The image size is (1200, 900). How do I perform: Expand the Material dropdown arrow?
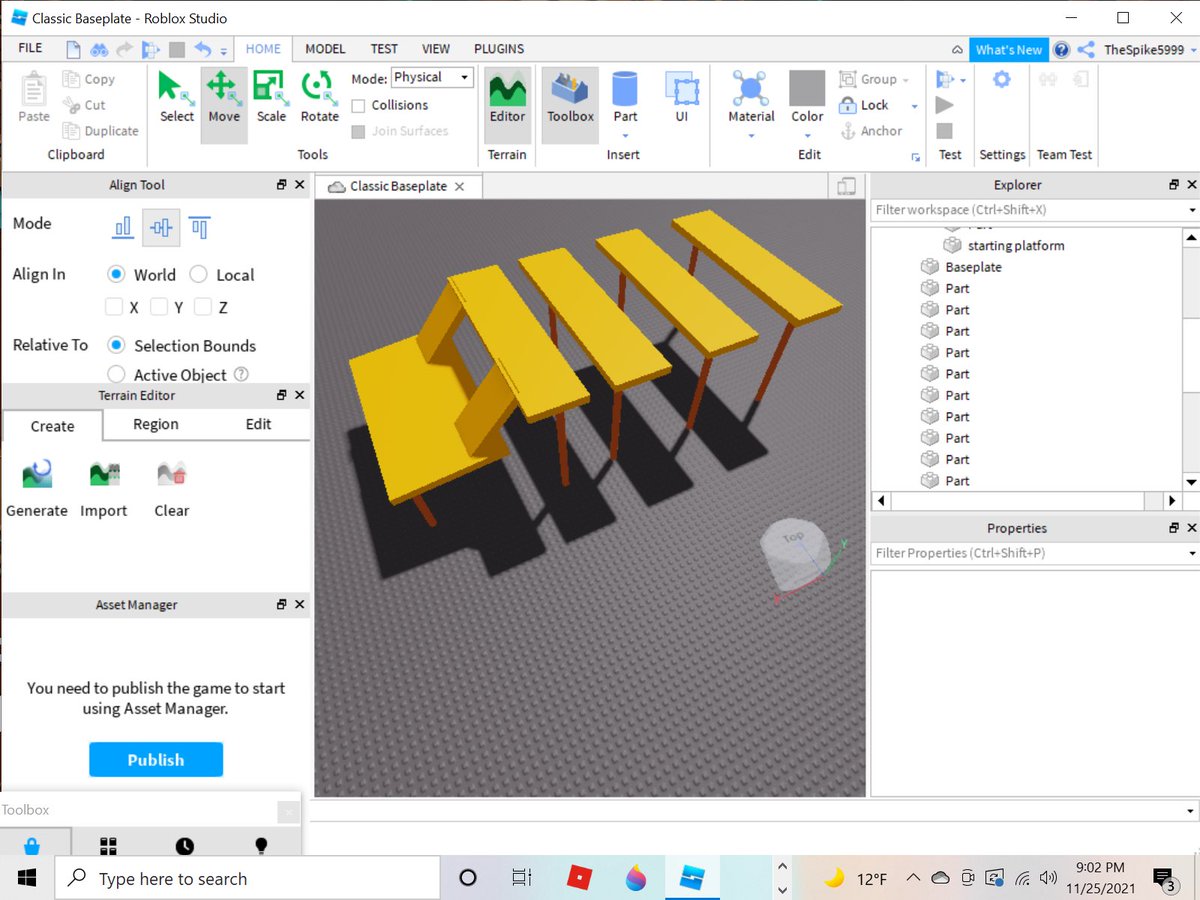coord(751,136)
